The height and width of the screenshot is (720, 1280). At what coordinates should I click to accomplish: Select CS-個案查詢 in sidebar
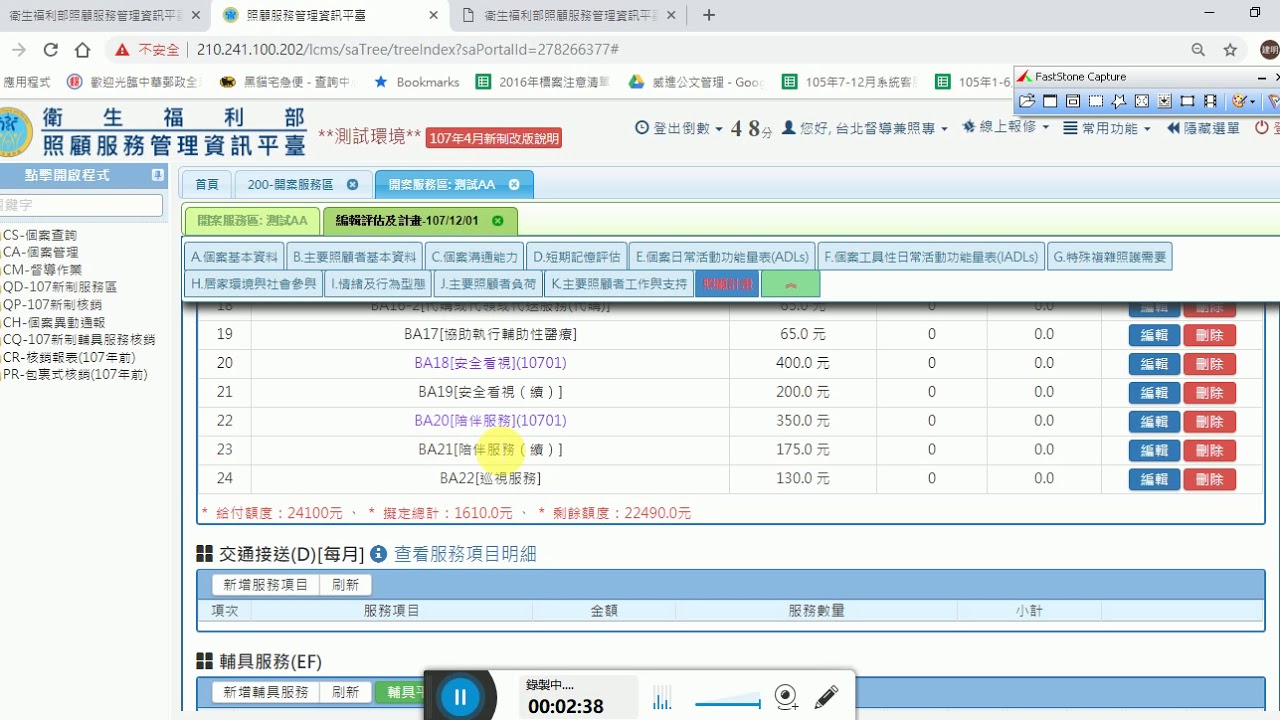point(40,235)
